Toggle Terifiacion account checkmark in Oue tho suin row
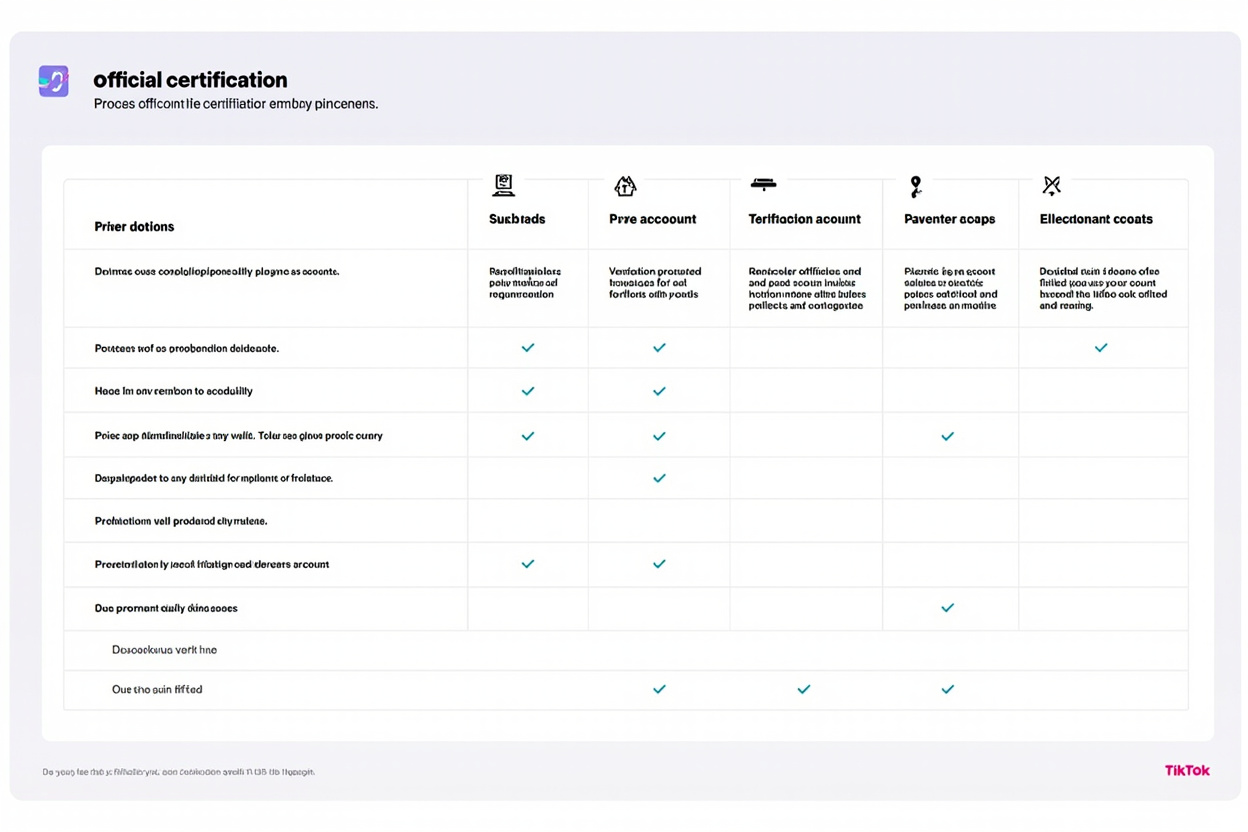1248x832 pixels. click(x=803, y=689)
